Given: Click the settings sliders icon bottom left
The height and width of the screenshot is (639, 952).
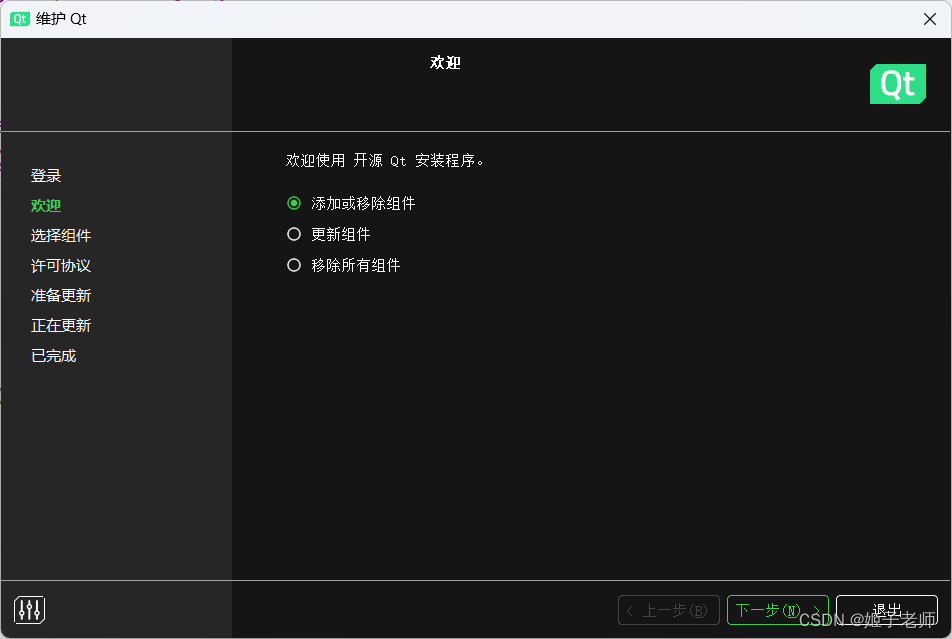Looking at the screenshot, I should (x=29, y=609).
